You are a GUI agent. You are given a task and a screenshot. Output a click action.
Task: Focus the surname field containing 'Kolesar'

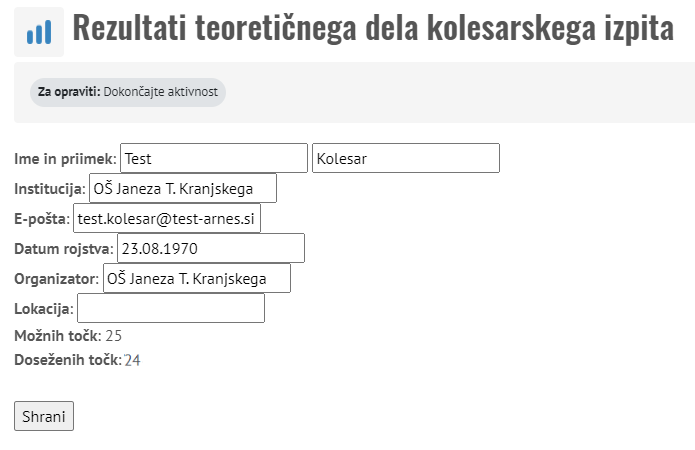(x=405, y=158)
